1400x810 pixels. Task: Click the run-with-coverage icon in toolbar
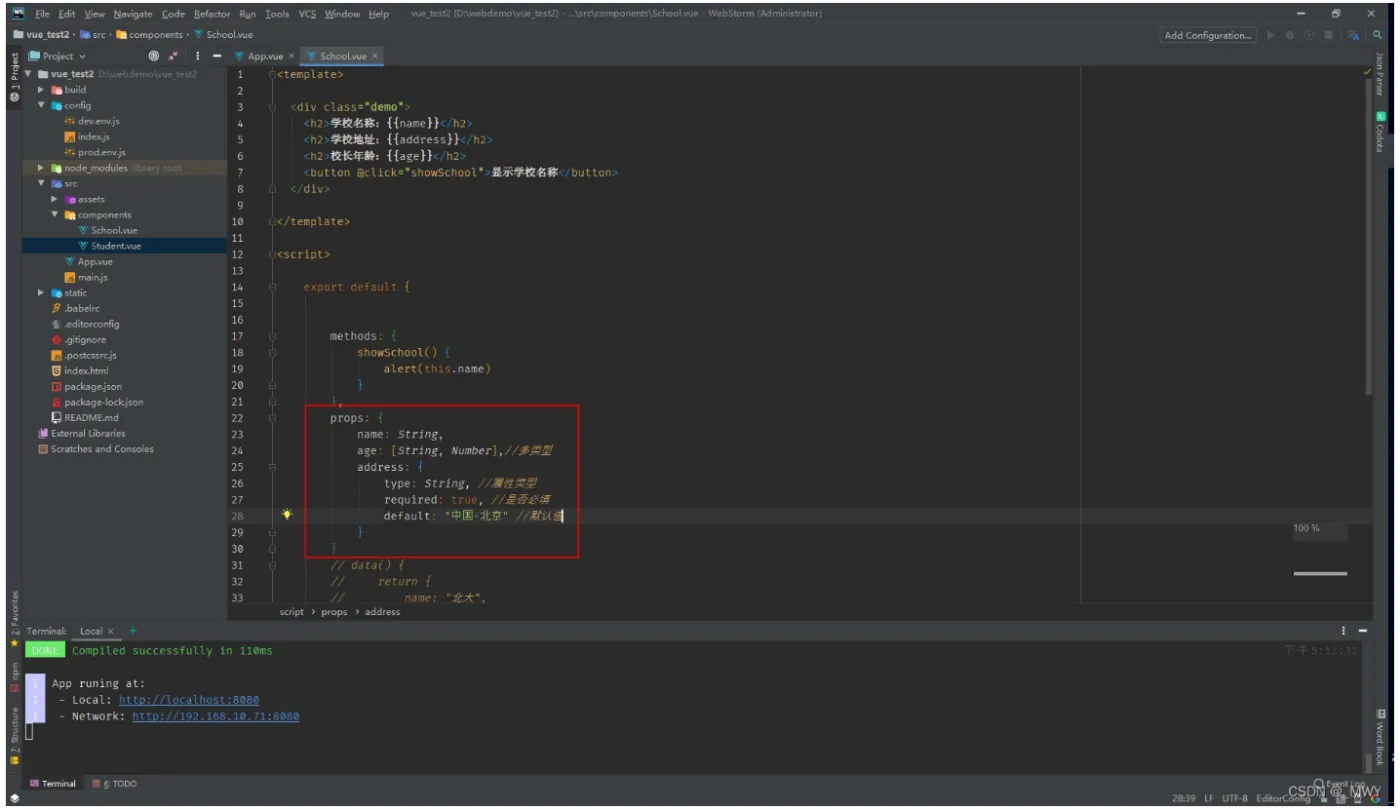pos(1309,35)
